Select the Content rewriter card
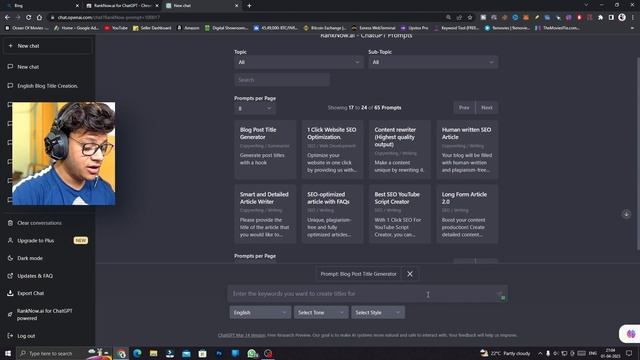 click(x=400, y=149)
